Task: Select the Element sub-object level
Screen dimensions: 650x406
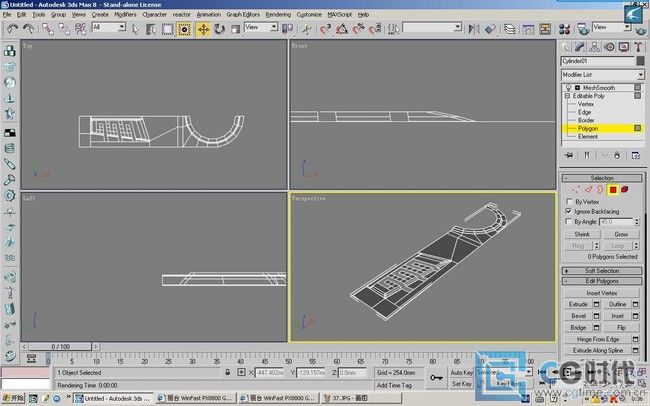Action: click(588, 136)
